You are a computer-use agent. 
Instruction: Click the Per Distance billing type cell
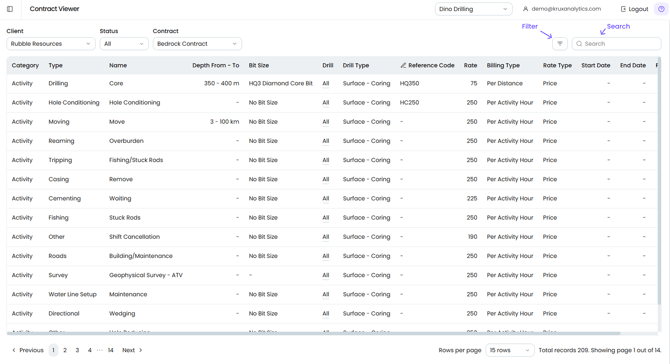[x=505, y=83]
